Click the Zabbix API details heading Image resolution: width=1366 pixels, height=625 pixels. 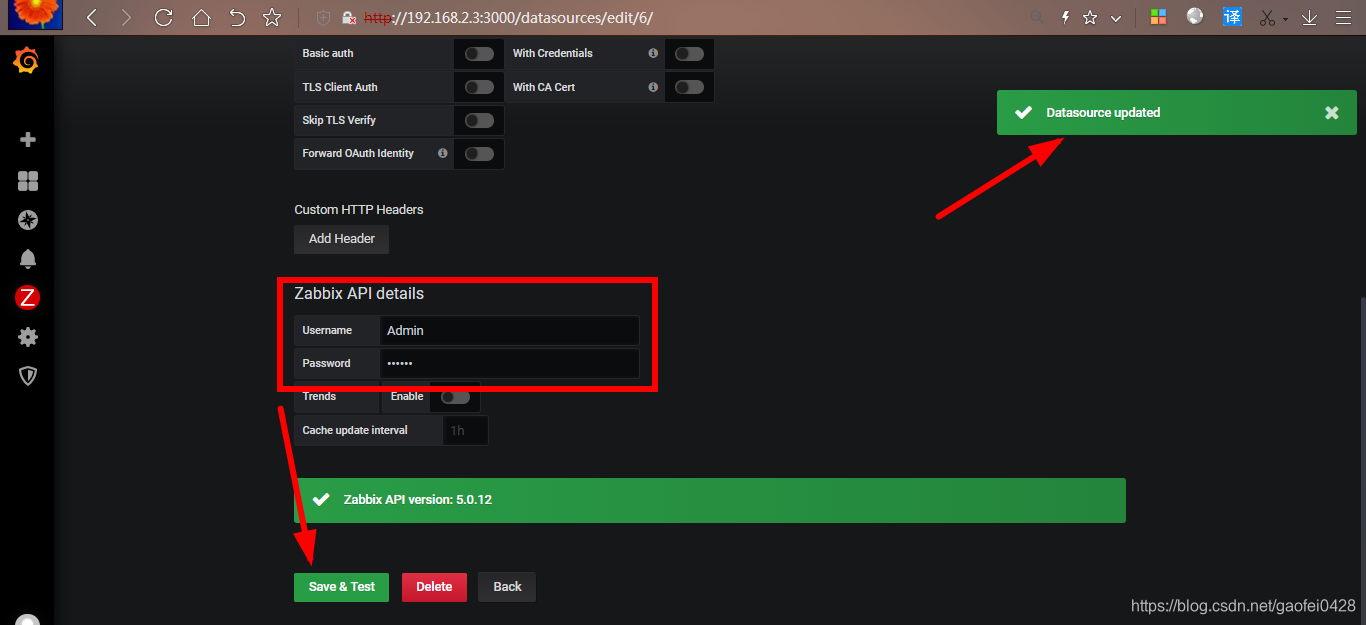point(359,294)
